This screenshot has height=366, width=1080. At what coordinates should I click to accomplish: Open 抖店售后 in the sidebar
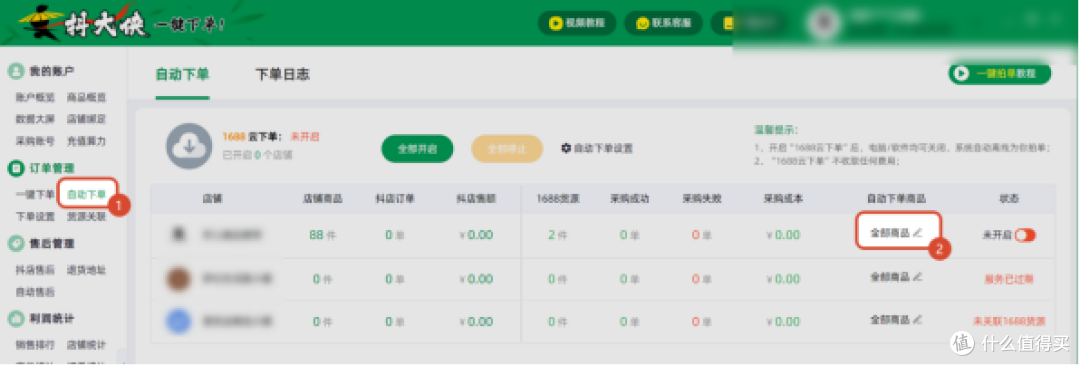[35, 270]
